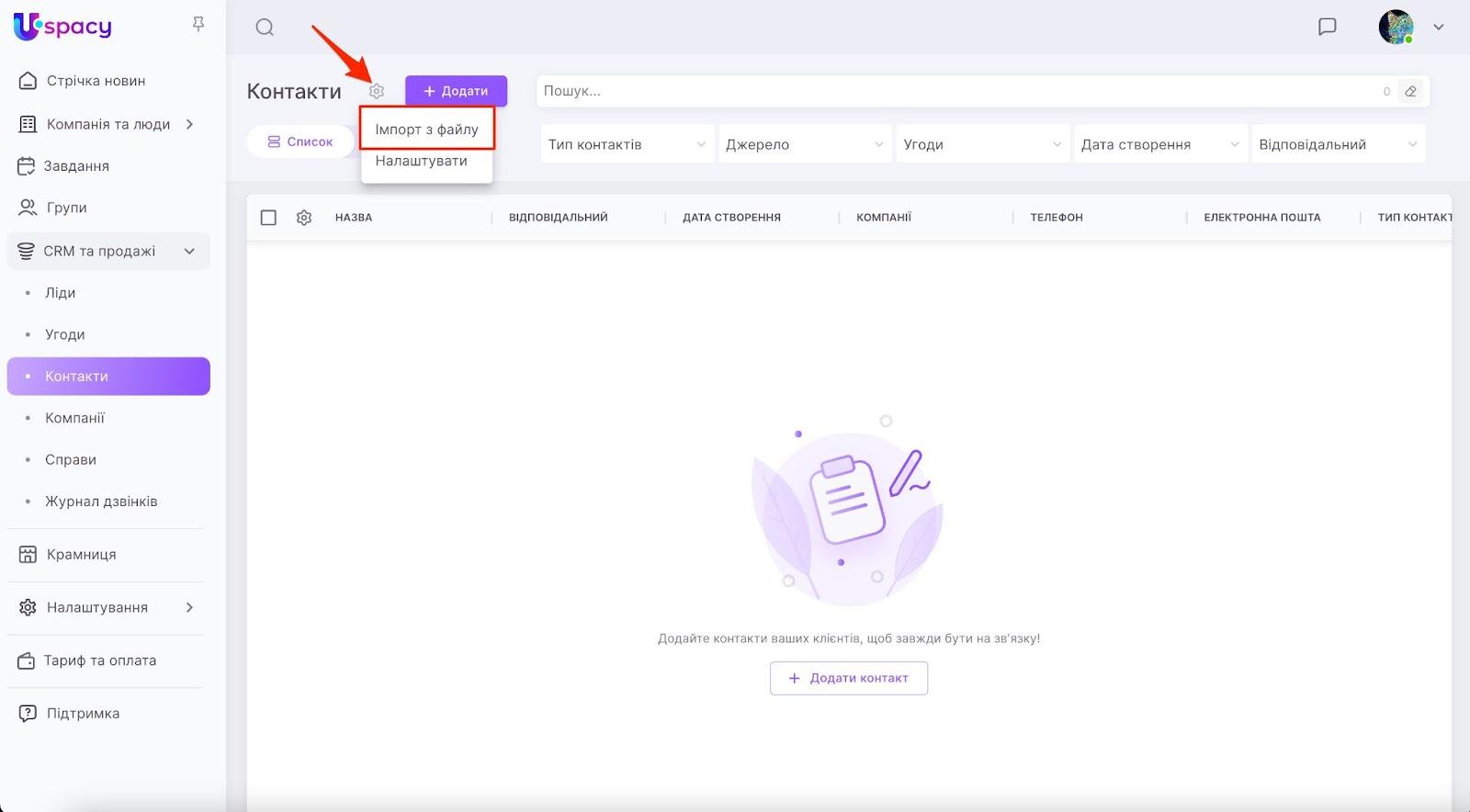Screen dimensions: 1470x812
Task: Open Крамниця page
Action: coord(82,555)
